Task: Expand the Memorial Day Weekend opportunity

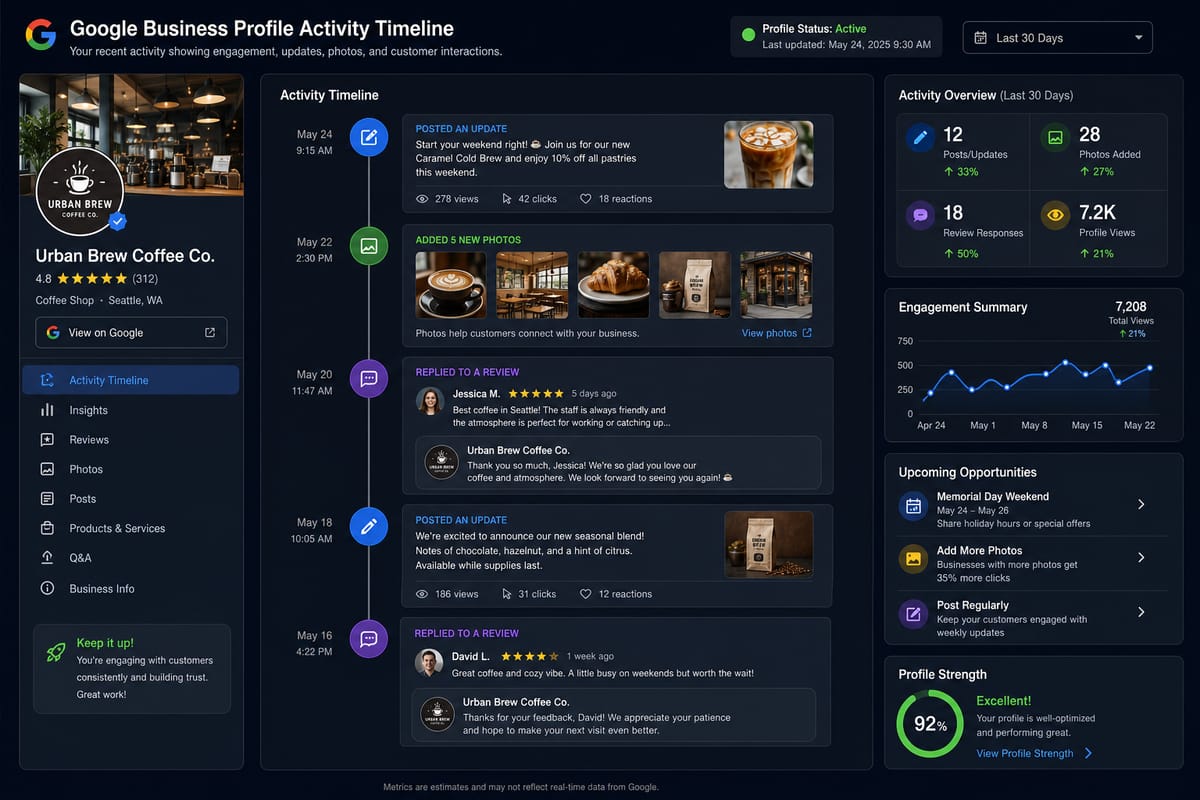Action: pos(1141,505)
